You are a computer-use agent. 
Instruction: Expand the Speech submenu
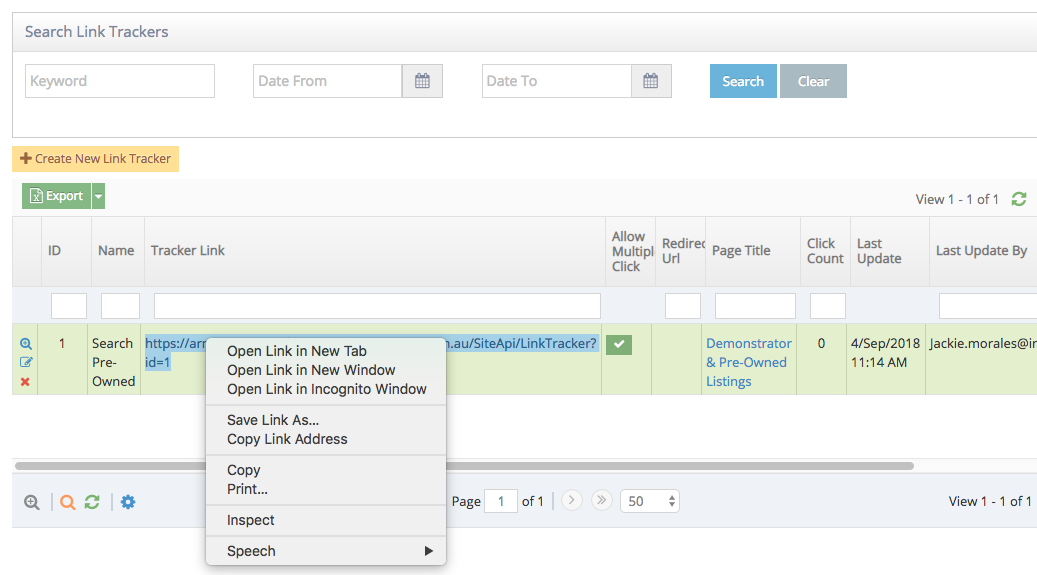[326, 551]
